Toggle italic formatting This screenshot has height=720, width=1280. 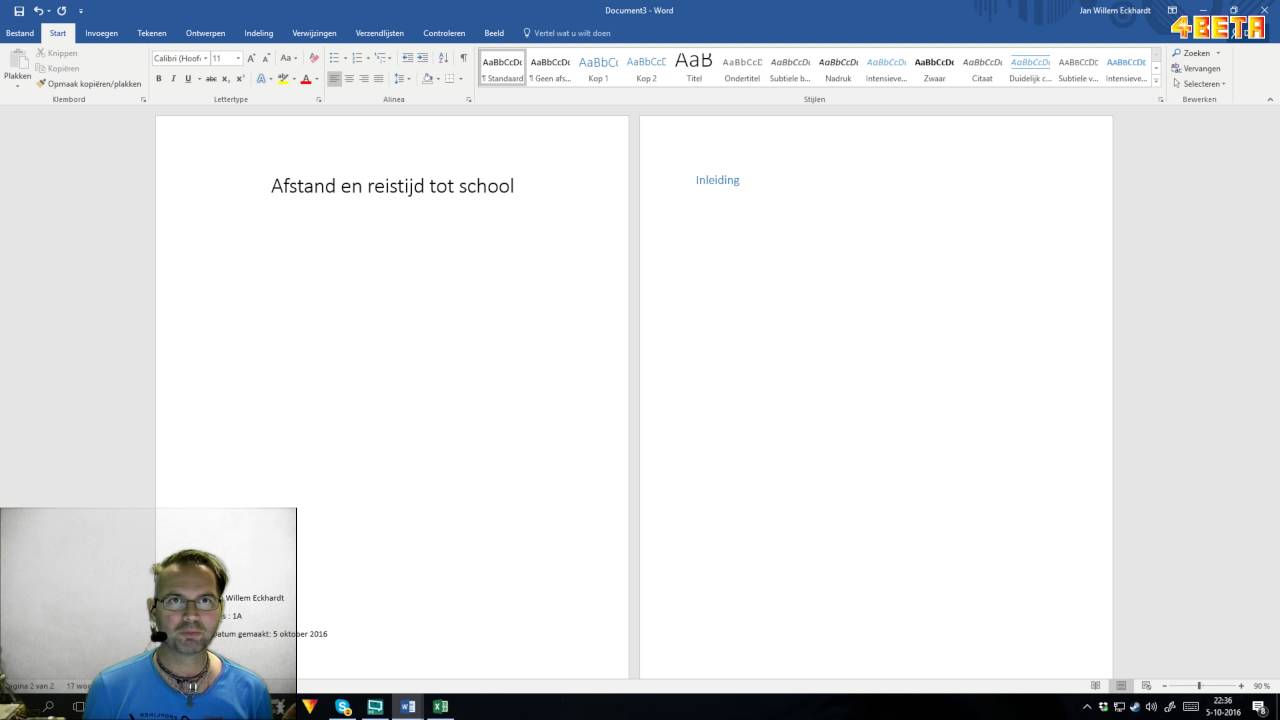[x=173, y=79]
